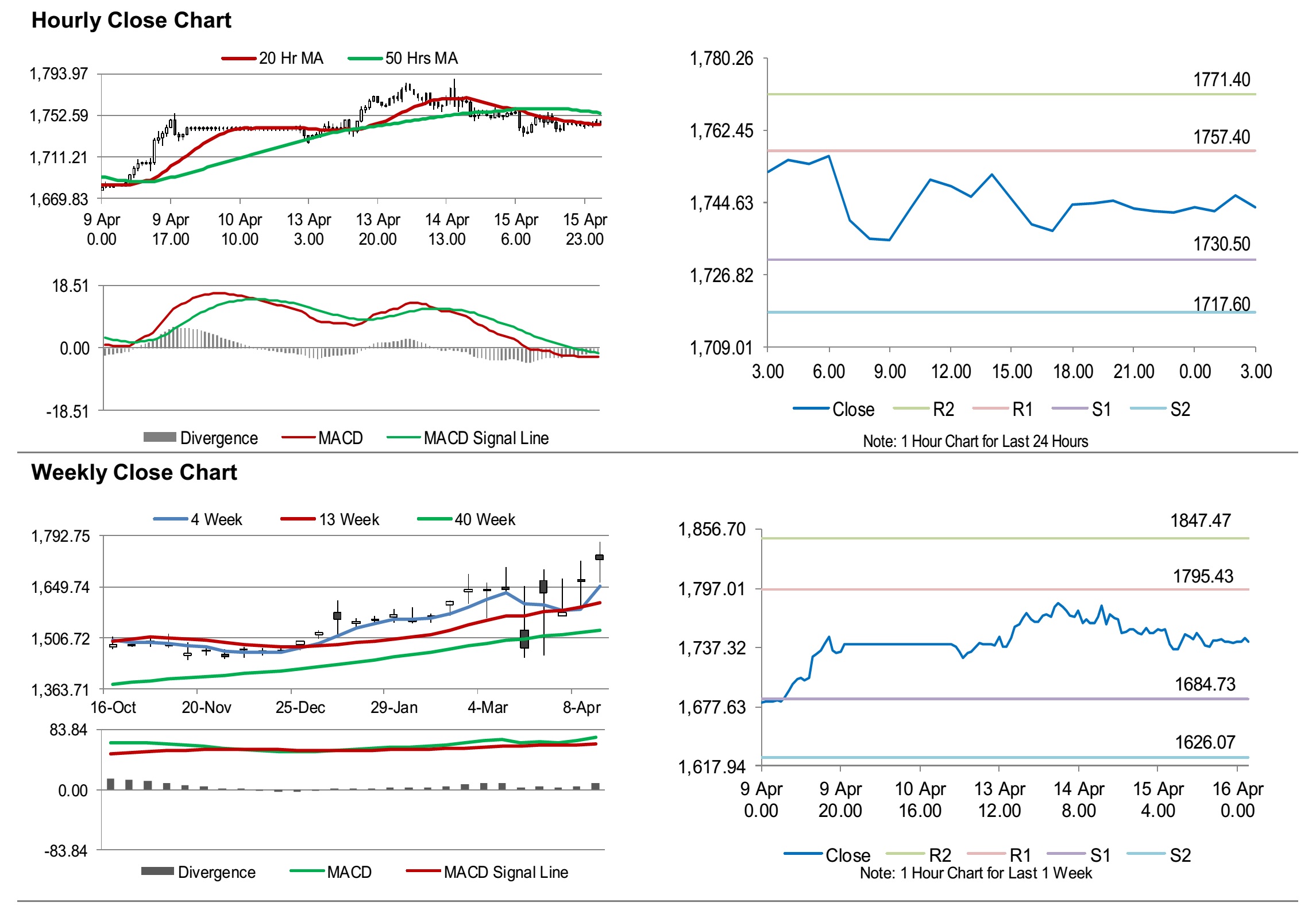This screenshot has height=906, width=1316.
Task: Click the 1795.43 resistance label
Action: [x=1203, y=576]
